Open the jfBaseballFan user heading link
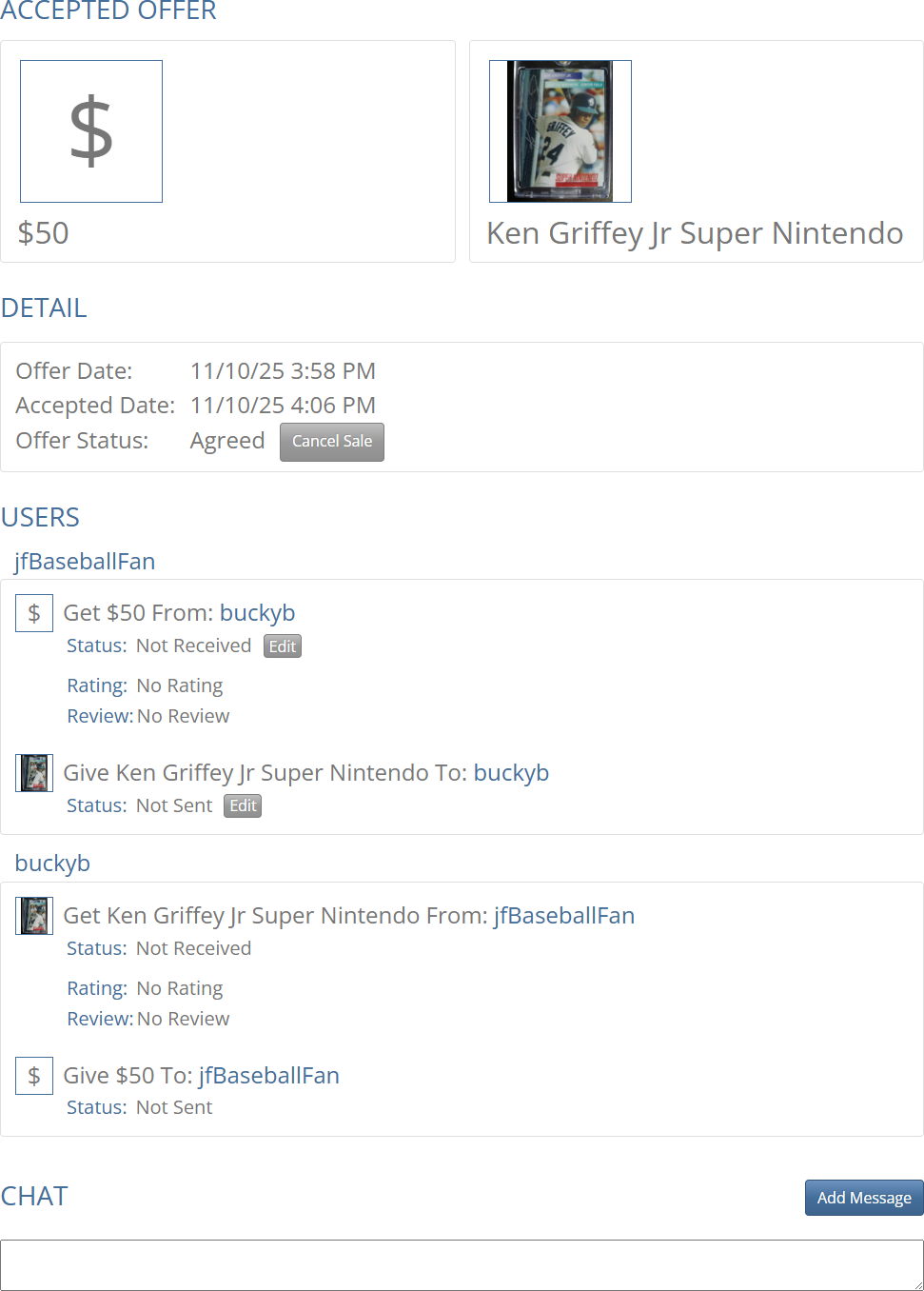The height and width of the screenshot is (1291, 924). coord(85,562)
